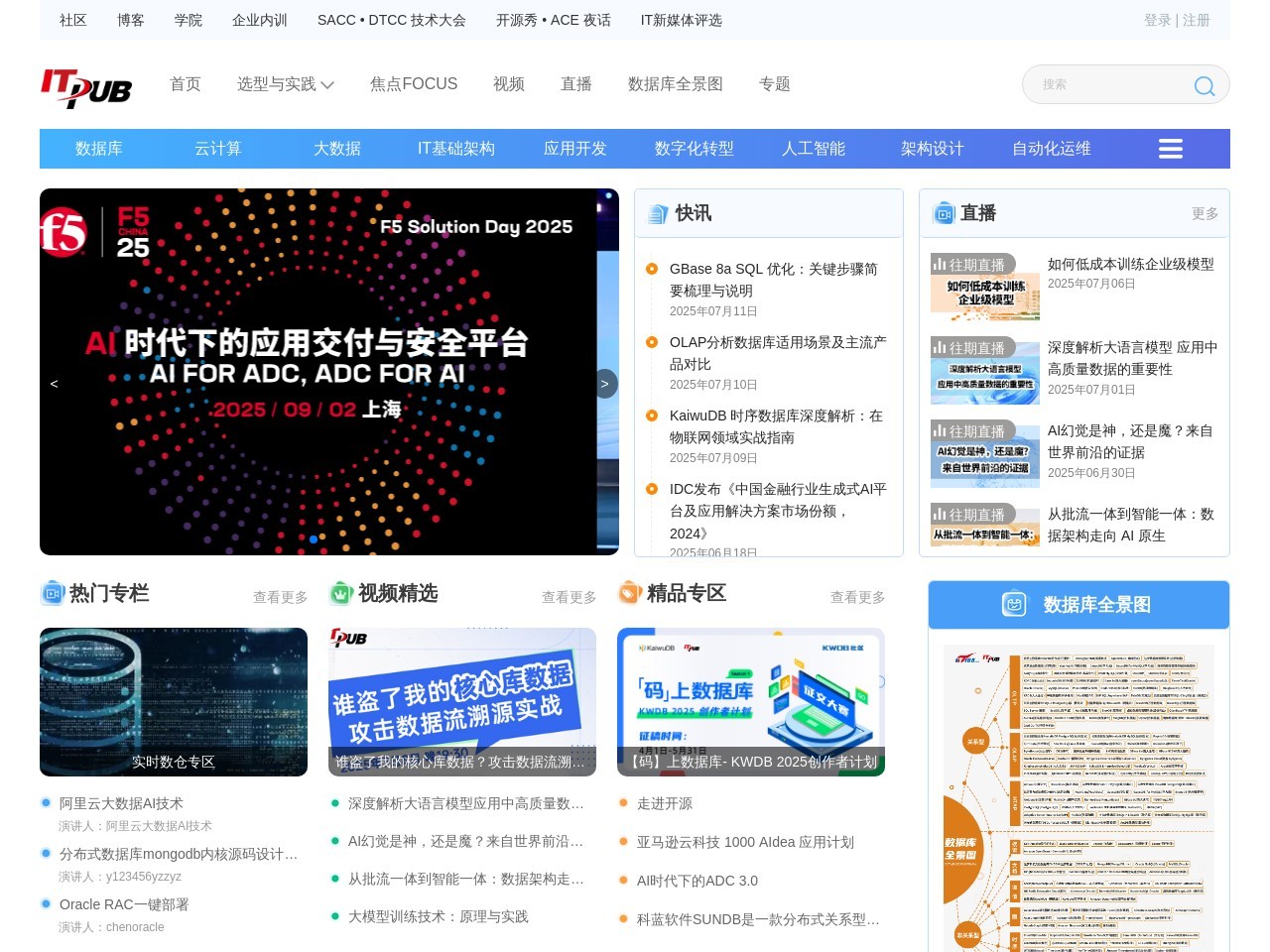Viewport: 1270px width, 952px height.
Task: Open 从批流一体到智能一体 live title
Action: click(x=1131, y=525)
